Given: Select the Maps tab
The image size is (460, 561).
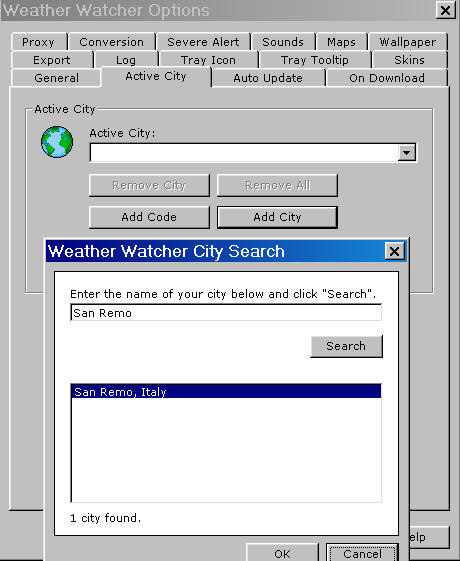Looking at the screenshot, I should pos(342,42).
